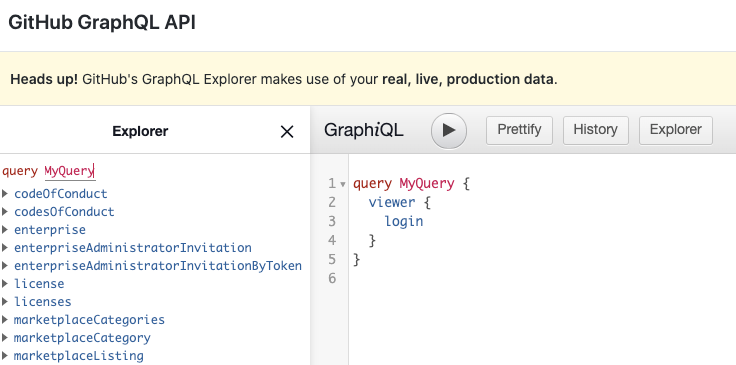
Task: Collapse the query fold arrow at line 1
Action: coord(343,184)
